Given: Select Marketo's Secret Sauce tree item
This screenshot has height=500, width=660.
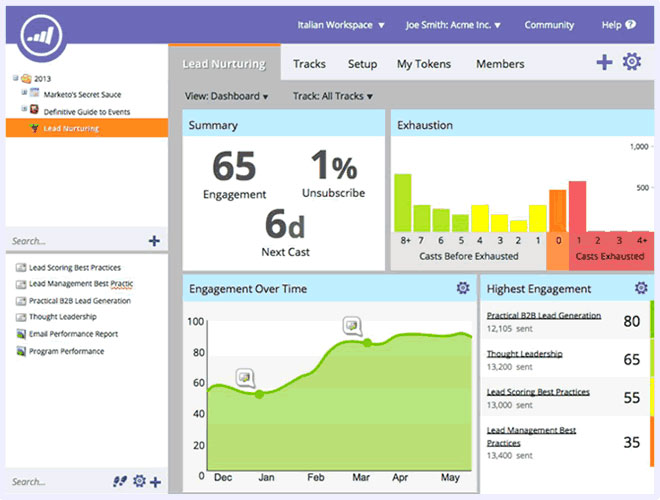Looking at the screenshot, I should 82,94.
